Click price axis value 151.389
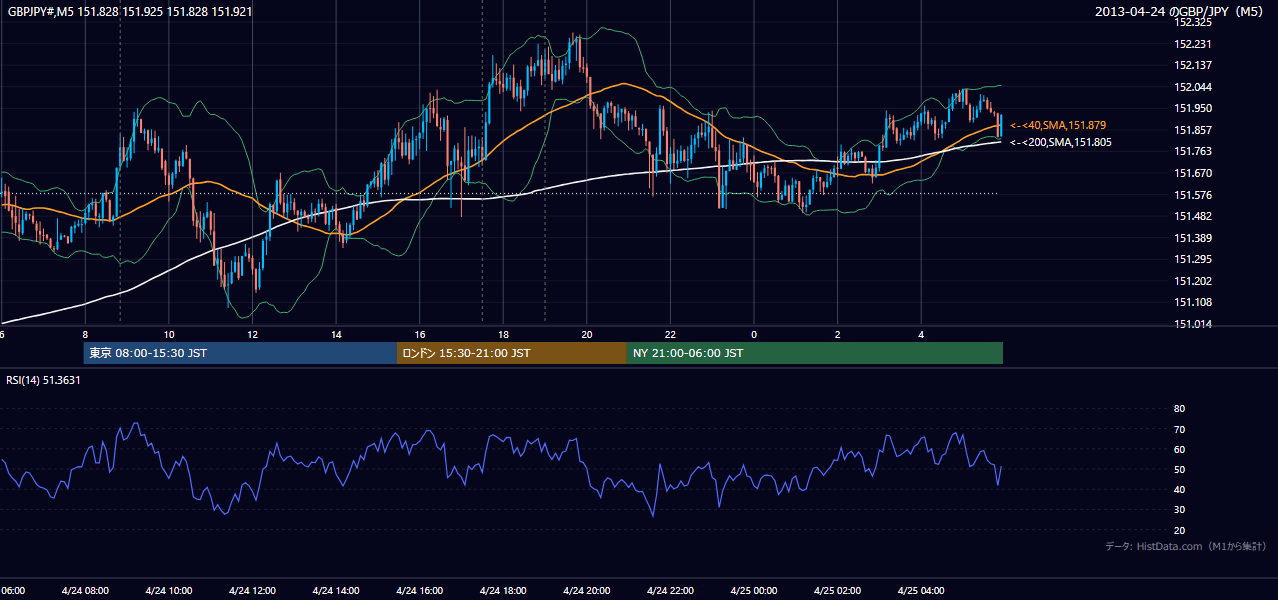The height and width of the screenshot is (600, 1278). 1193,238
